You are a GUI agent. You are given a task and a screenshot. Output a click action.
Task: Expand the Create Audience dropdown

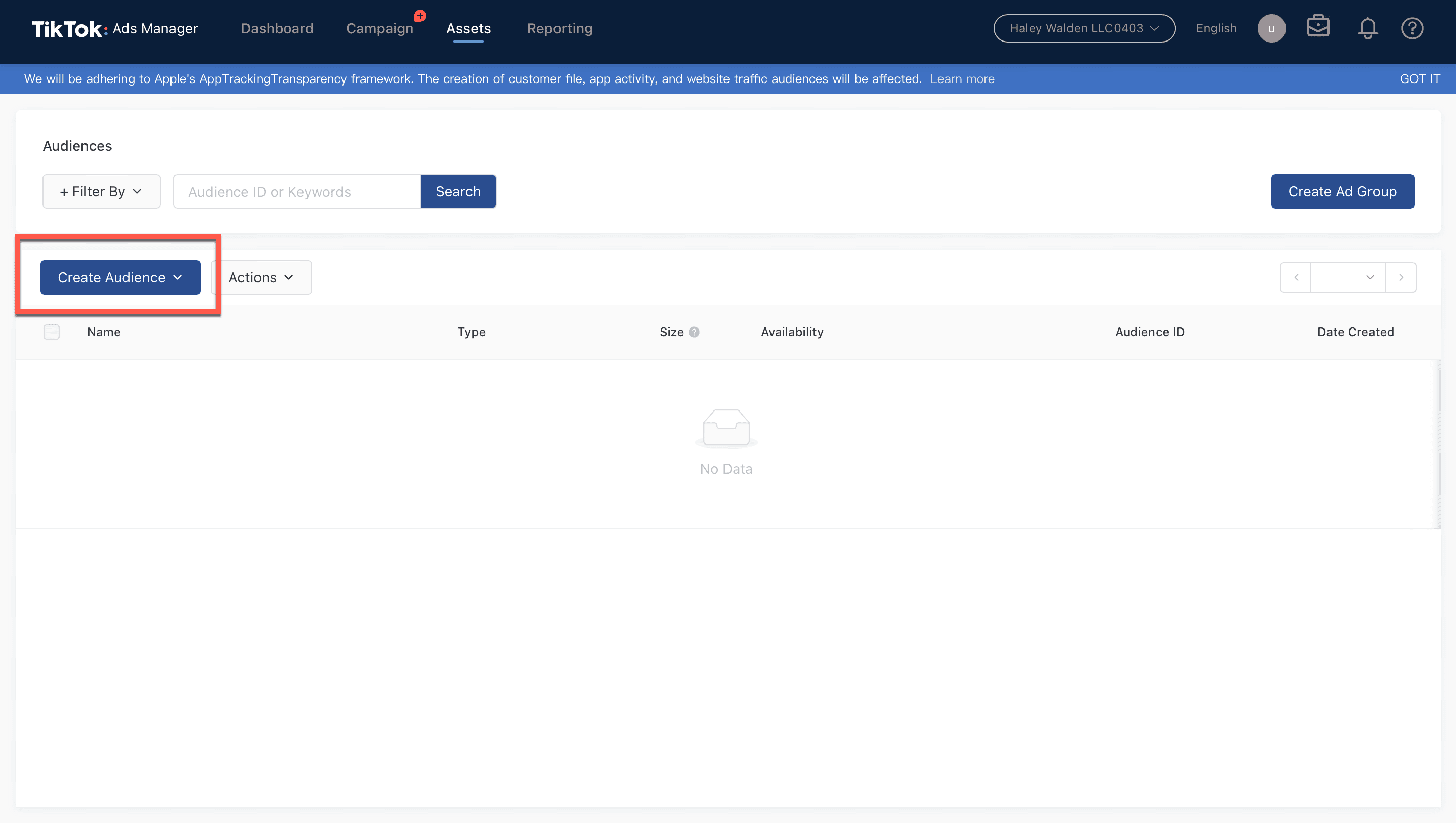click(120, 277)
